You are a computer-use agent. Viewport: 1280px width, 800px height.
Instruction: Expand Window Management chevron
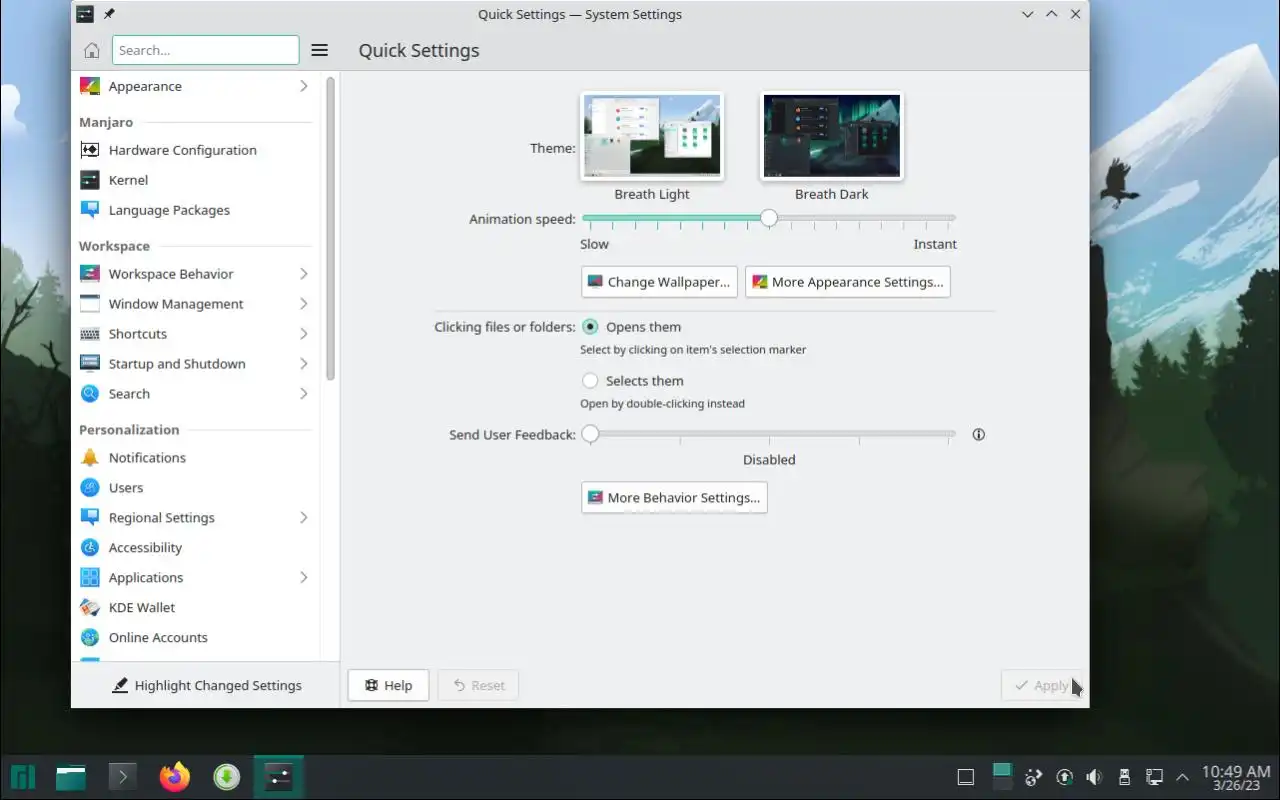point(303,304)
